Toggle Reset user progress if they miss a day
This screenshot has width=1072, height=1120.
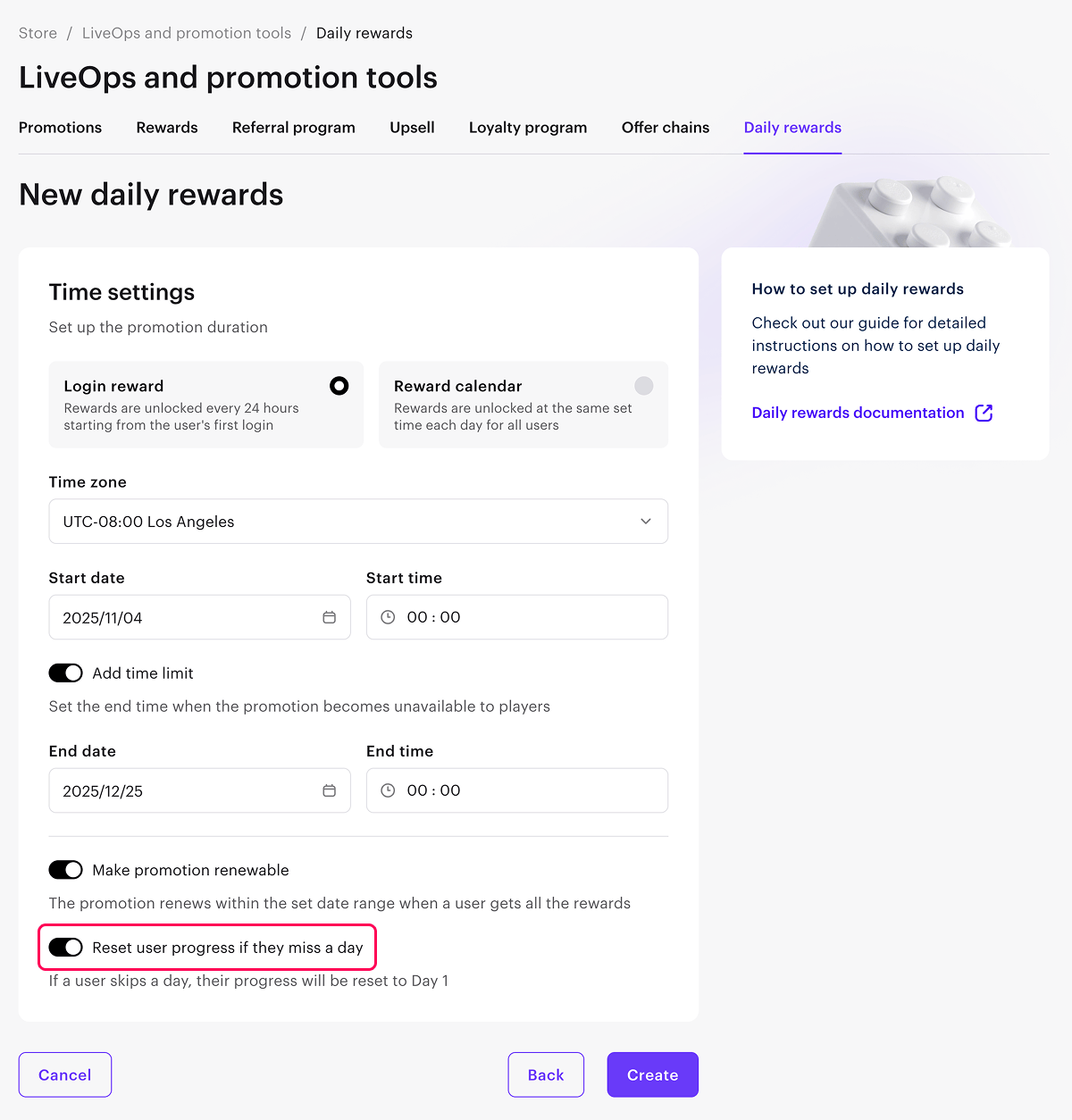65,948
